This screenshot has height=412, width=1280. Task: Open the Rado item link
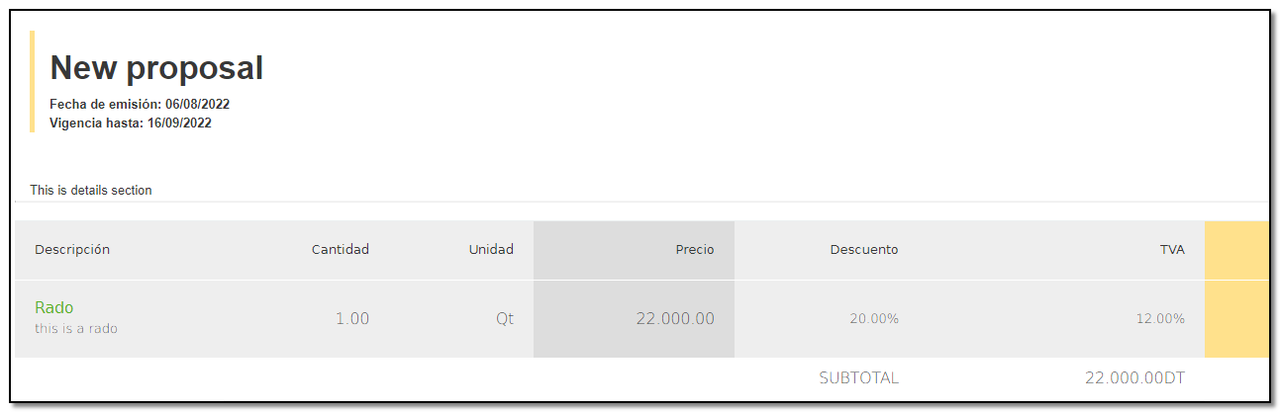click(x=54, y=308)
